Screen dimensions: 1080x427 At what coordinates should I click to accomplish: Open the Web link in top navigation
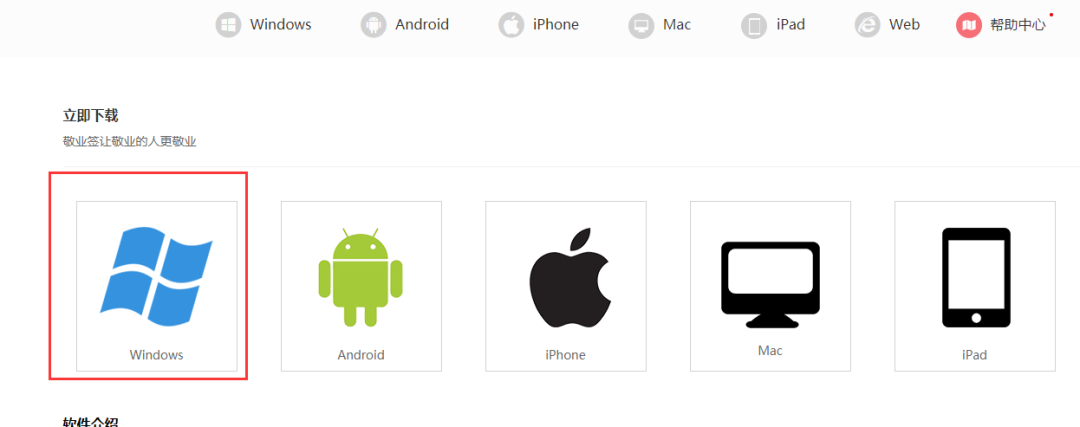[x=904, y=25]
